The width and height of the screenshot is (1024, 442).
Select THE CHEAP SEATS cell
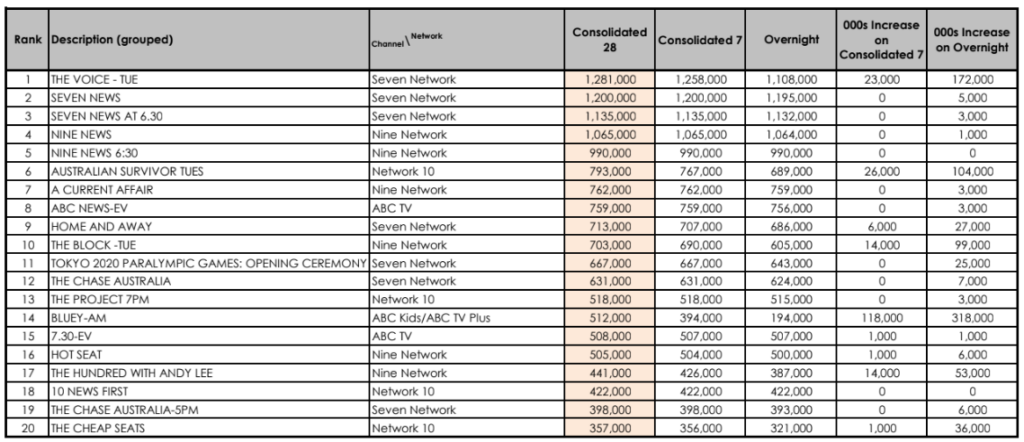coord(208,428)
